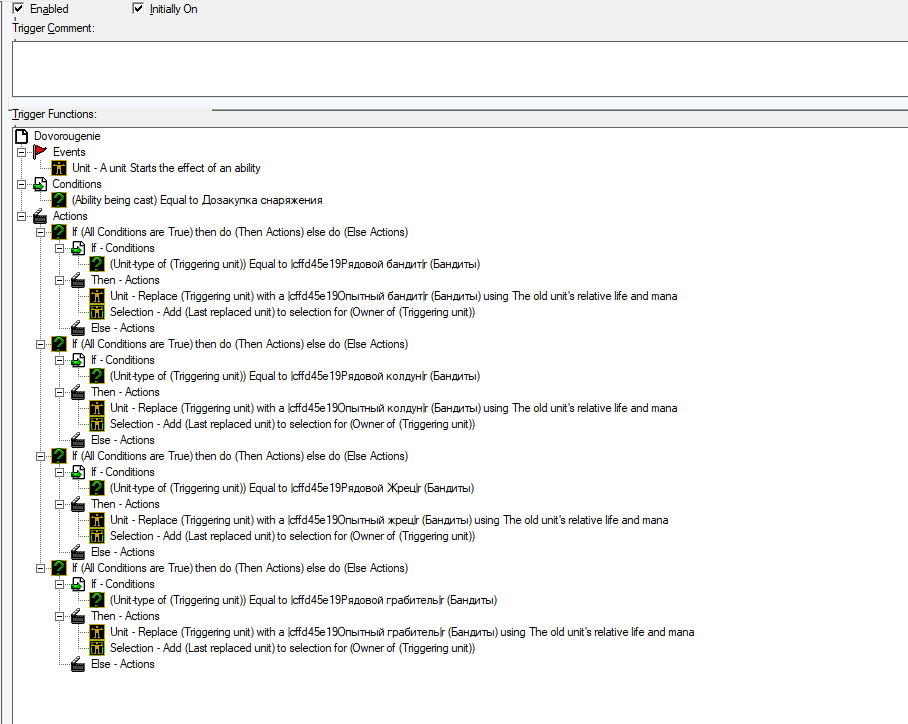908x724 pixels.
Task: Click question icon of fourth If-Then-Else action
Action: click(59, 568)
